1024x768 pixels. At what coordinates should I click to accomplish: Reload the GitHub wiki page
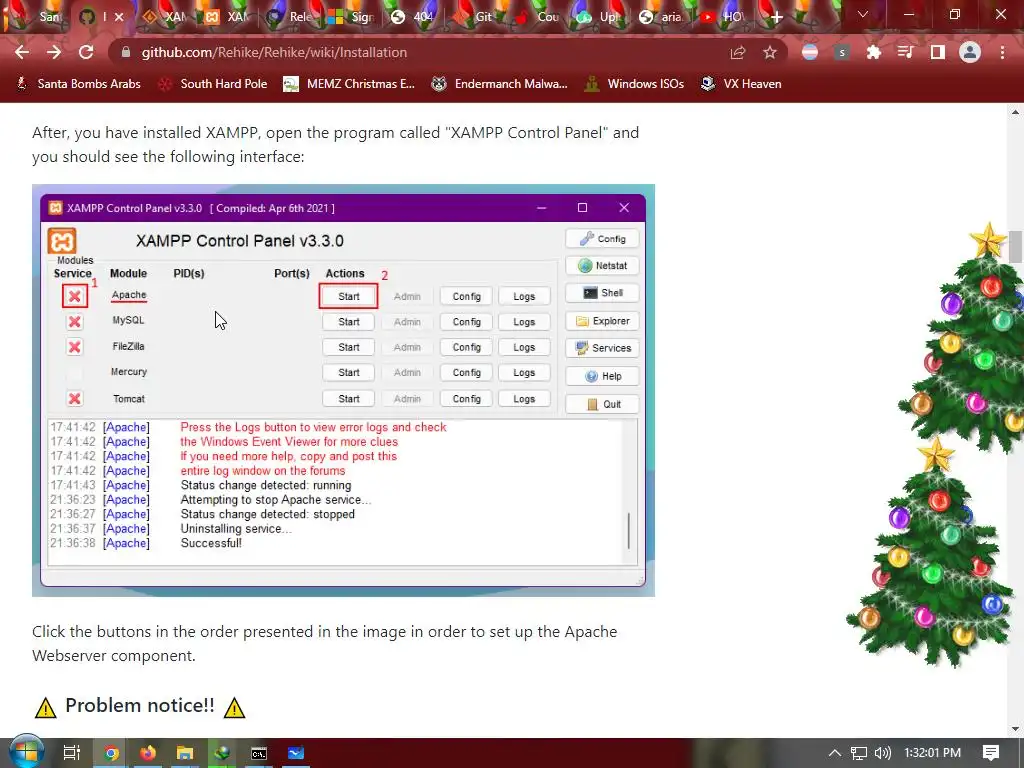(x=86, y=52)
